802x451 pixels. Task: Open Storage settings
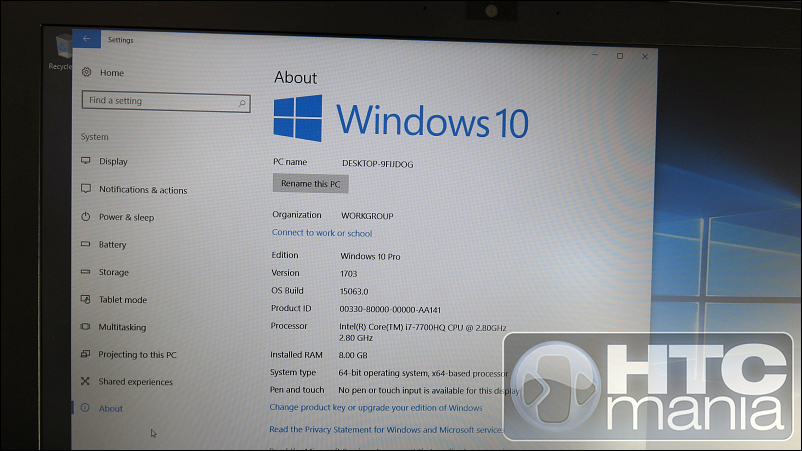(114, 273)
